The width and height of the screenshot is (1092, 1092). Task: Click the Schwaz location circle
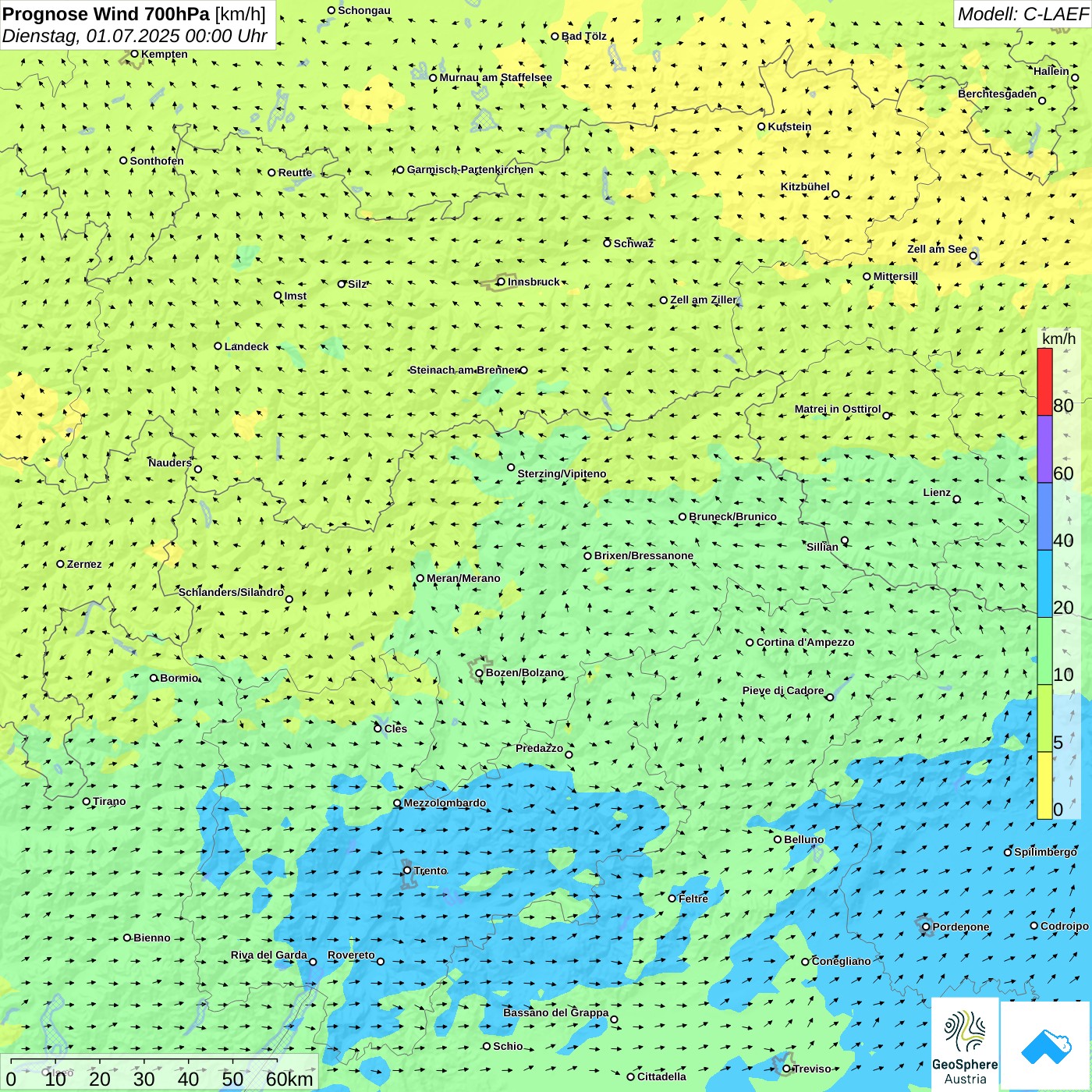point(607,243)
